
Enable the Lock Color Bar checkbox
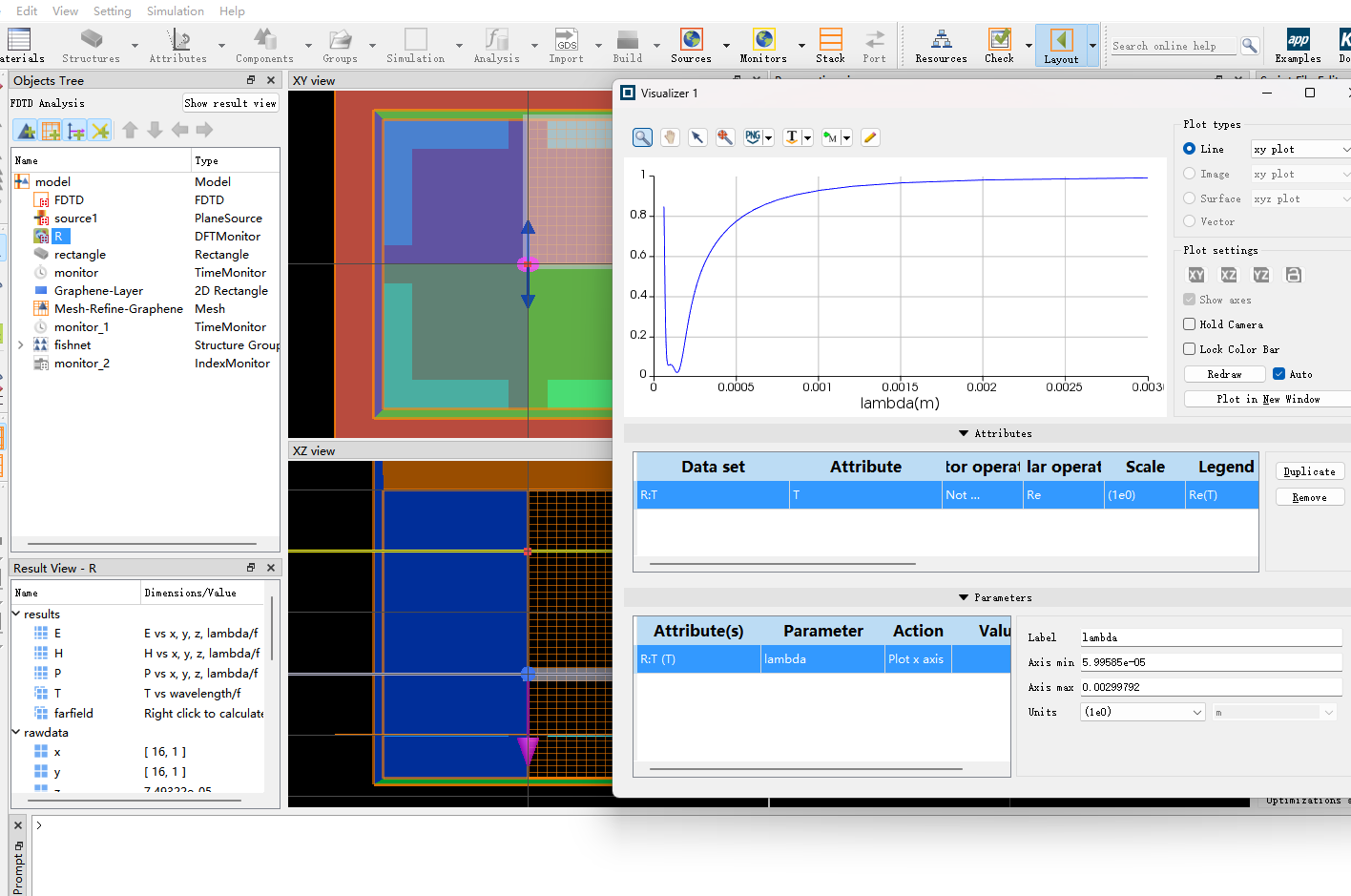(x=1190, y=349)
